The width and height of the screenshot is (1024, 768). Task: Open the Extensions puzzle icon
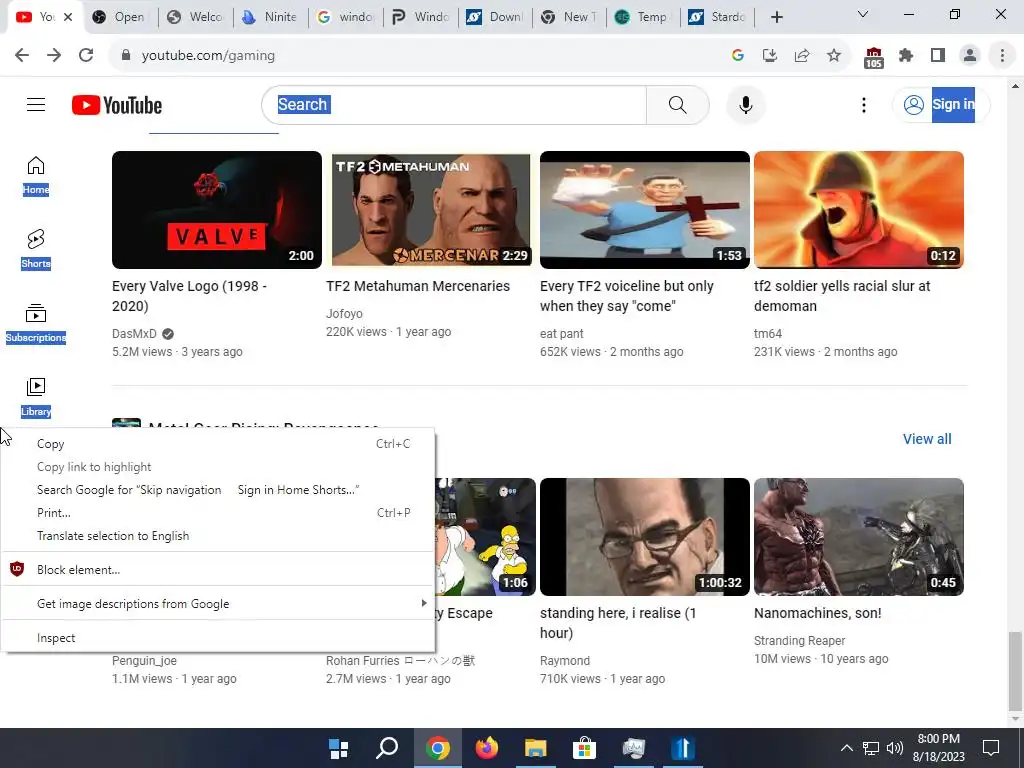[905, 56]
